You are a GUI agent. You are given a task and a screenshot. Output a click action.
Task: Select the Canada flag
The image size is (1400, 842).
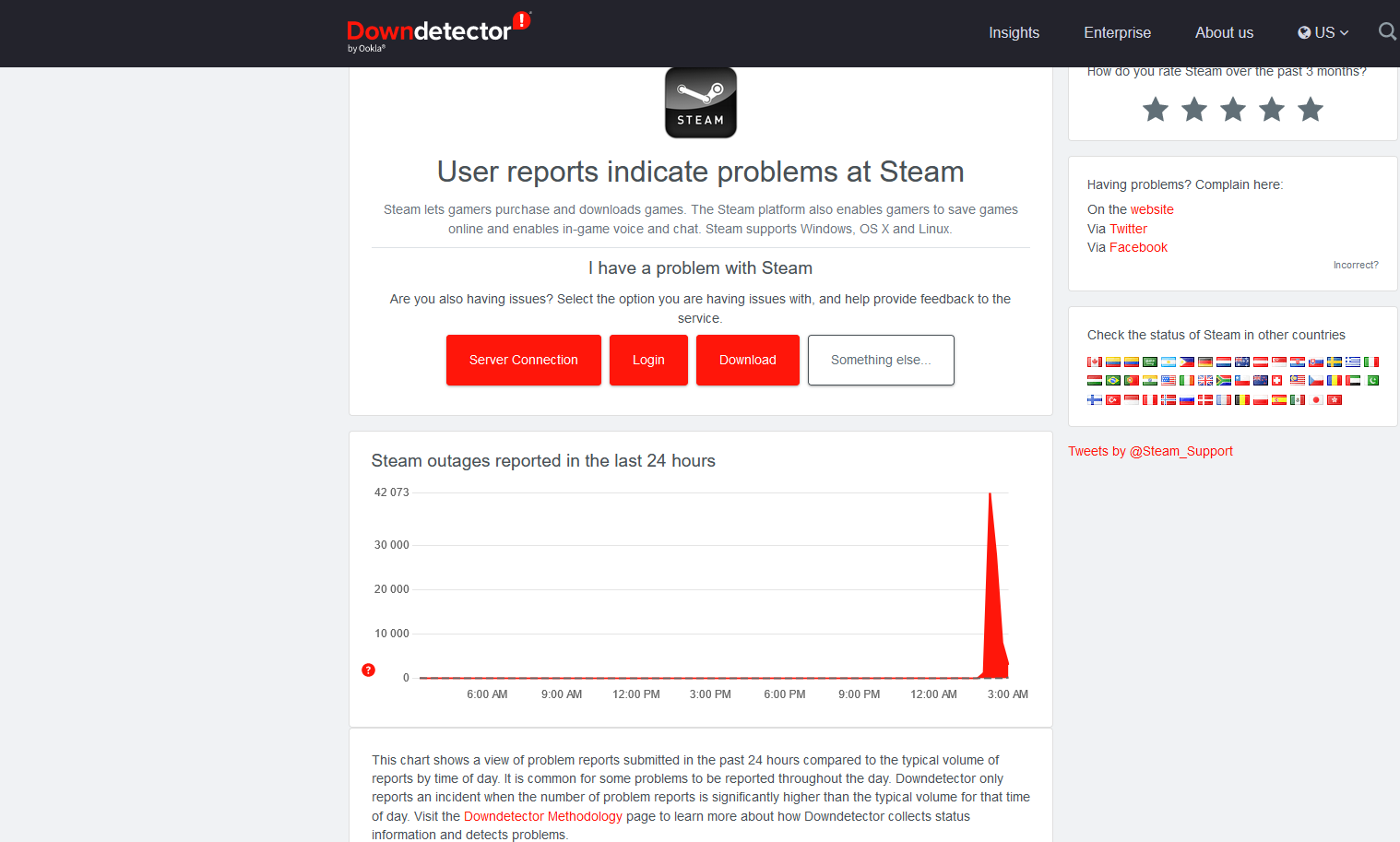1095,362
